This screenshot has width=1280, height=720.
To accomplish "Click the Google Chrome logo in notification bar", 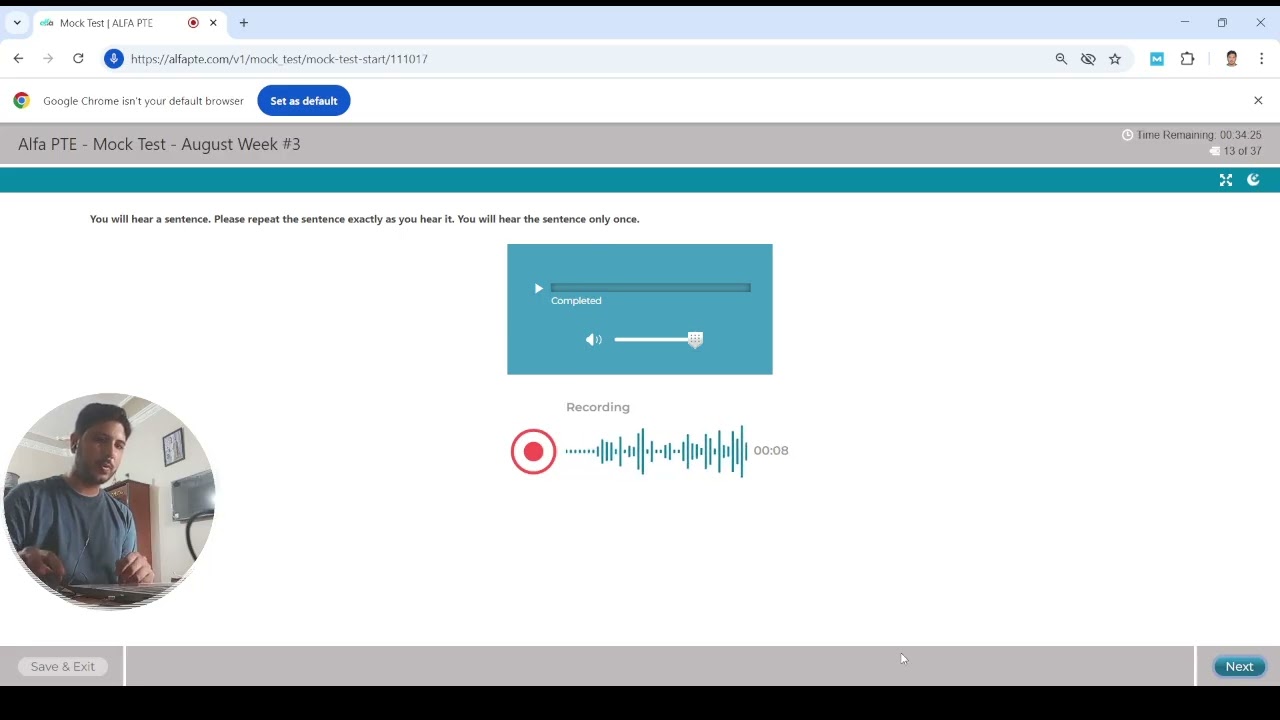I will click(21, 101).
